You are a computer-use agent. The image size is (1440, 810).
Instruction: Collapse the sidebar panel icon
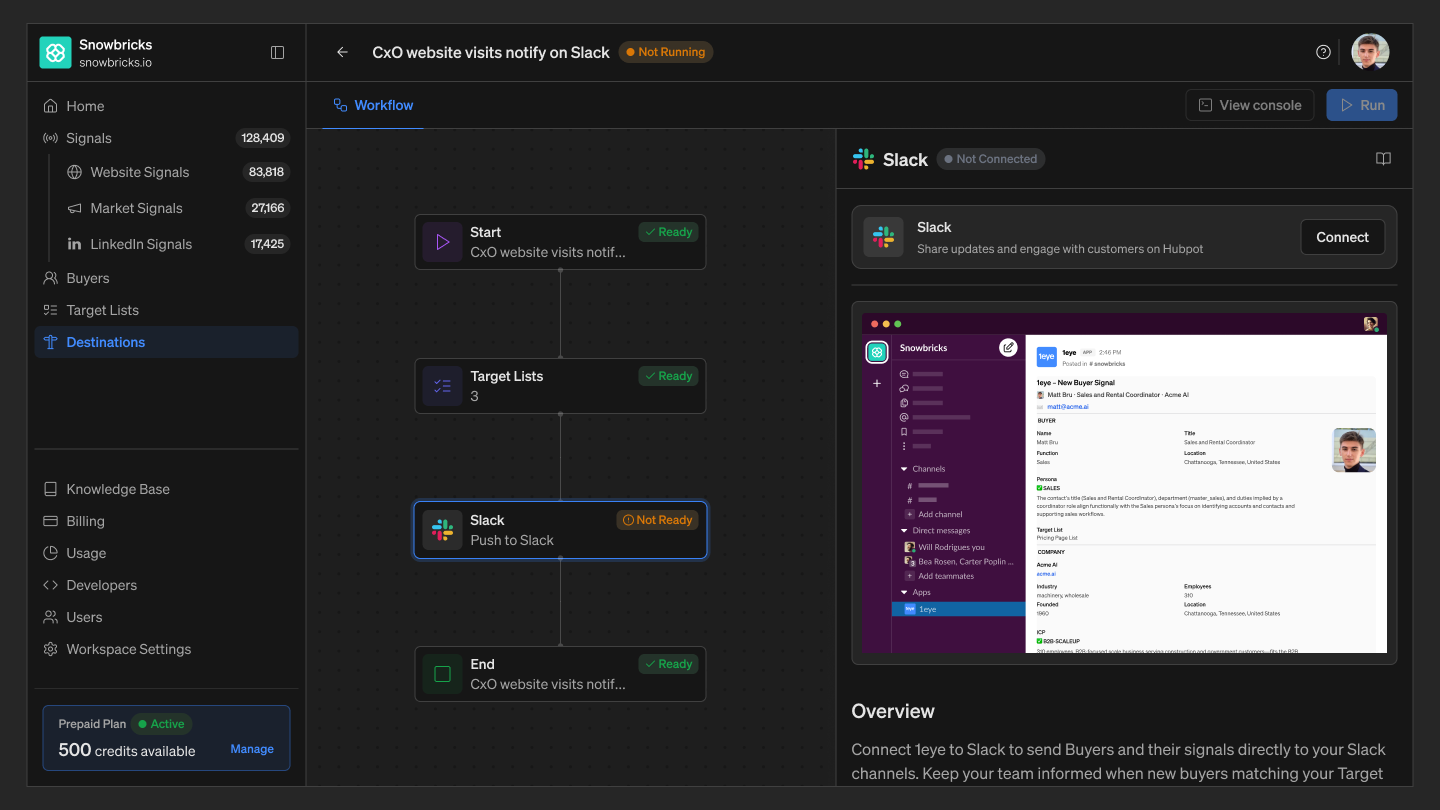[x=278, y=53]
